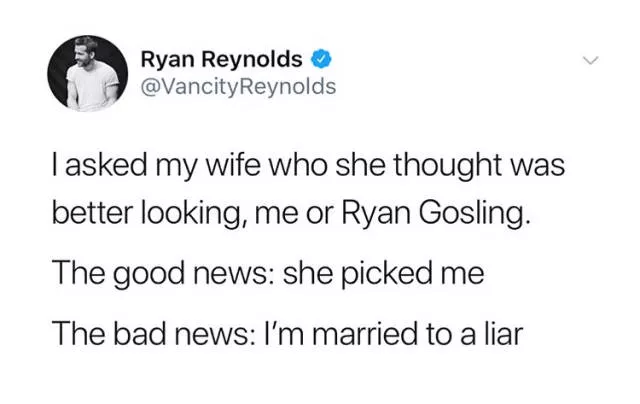The width and height of the screenshot is (640, 404).
Task: Select the line "The good news: she picked me"
Action: click(267, 273)
